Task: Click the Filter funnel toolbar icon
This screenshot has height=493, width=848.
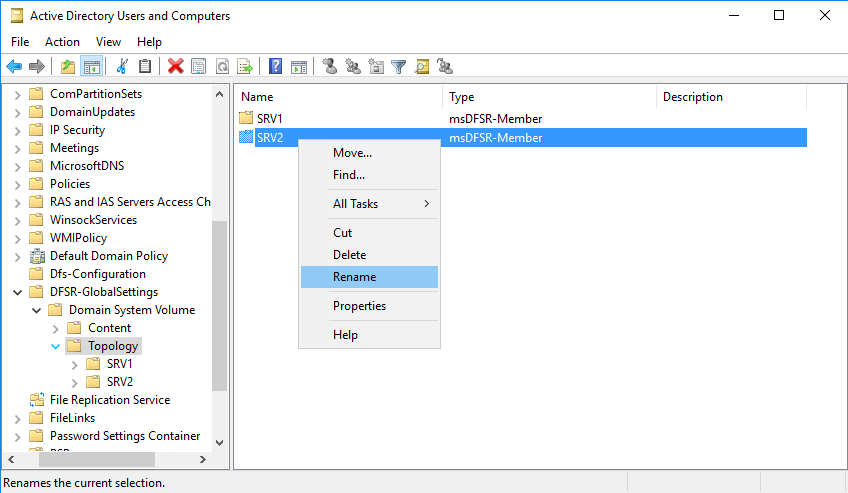Action: (x=399, y=67)
